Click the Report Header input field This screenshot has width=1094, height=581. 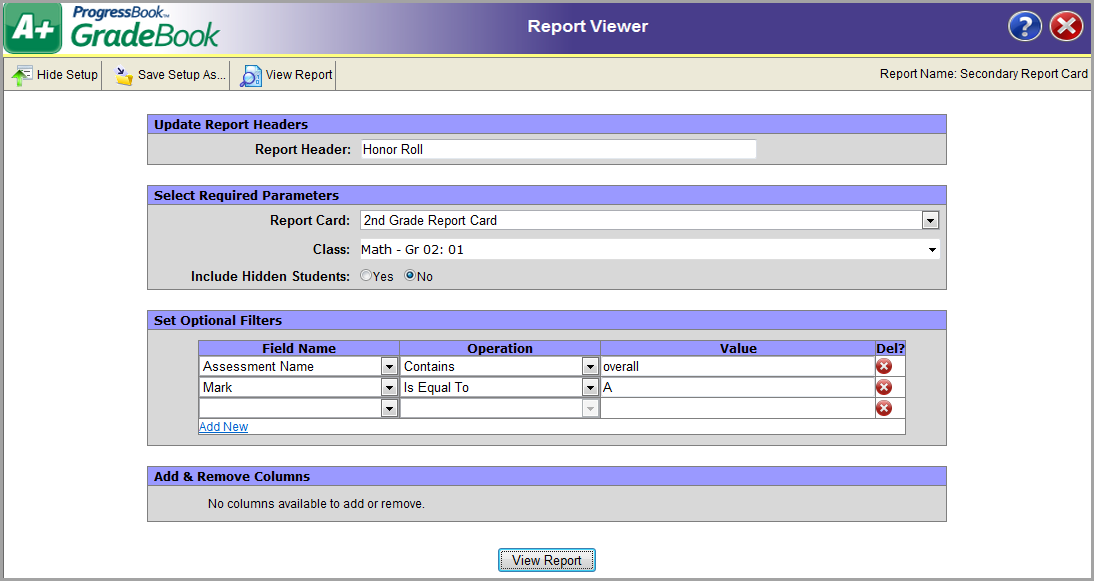click(x=558, y=149)
